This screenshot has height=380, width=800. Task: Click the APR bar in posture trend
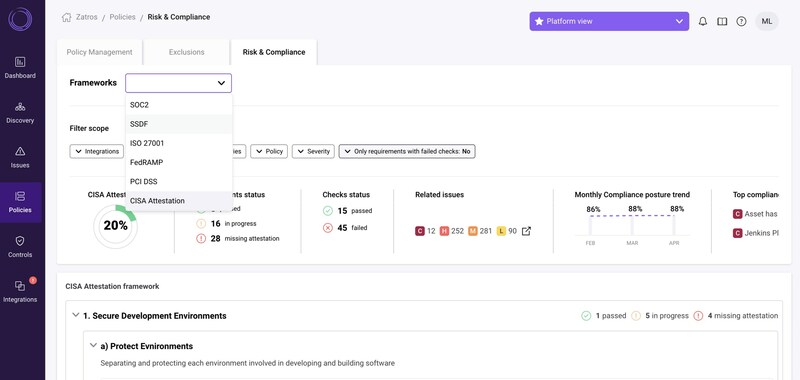coord(674,225)
